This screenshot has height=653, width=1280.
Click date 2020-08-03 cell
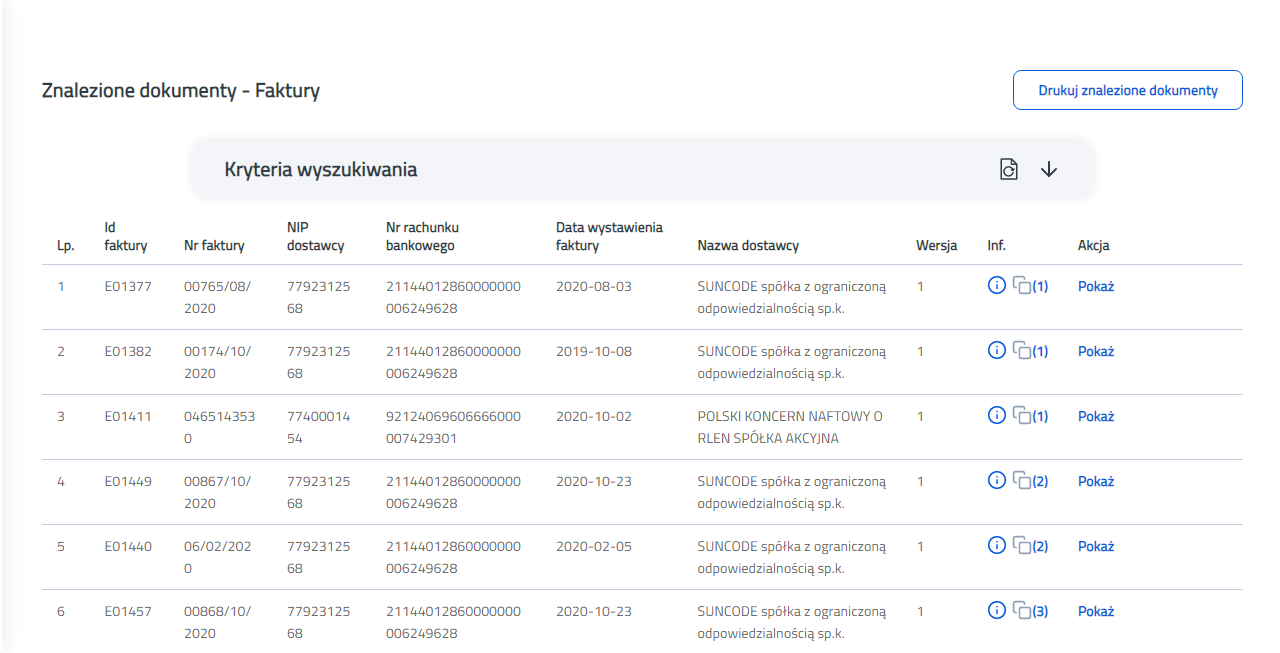(594, 286)
